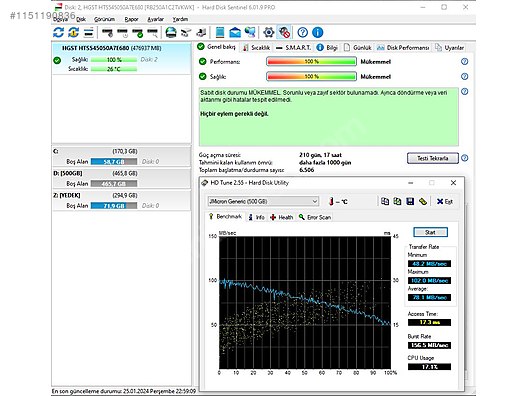Click the Sağlık 100 % gradient bar in overview
The width and height of the screenshot is (528, 396).
311,76
